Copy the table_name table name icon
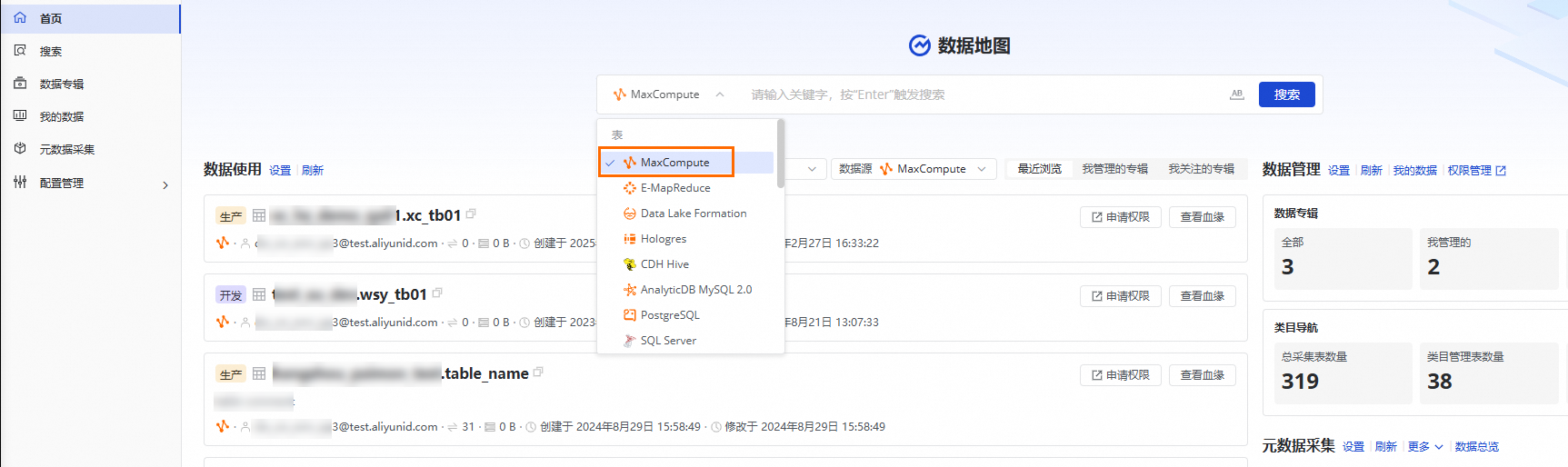Viewport: 1568px width, 467px height. 539,372
